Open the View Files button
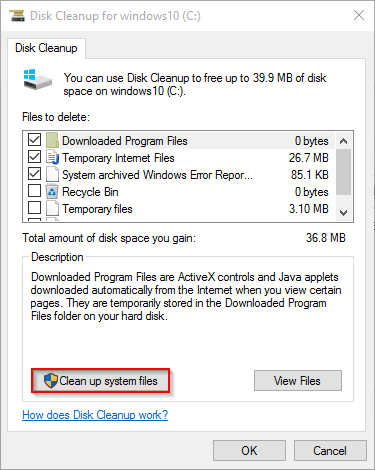Screen dimensions: 375x470 298,381
